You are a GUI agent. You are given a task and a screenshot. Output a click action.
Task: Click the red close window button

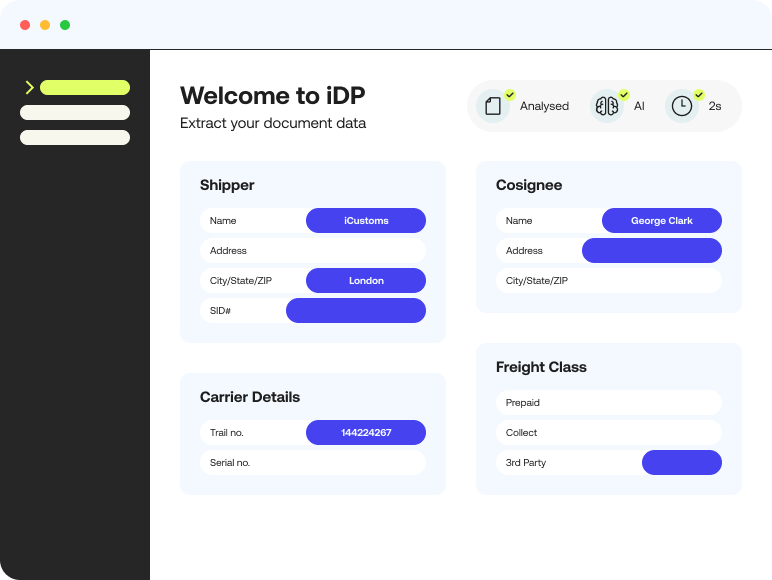pyautogui.click(x=25, y=25)
